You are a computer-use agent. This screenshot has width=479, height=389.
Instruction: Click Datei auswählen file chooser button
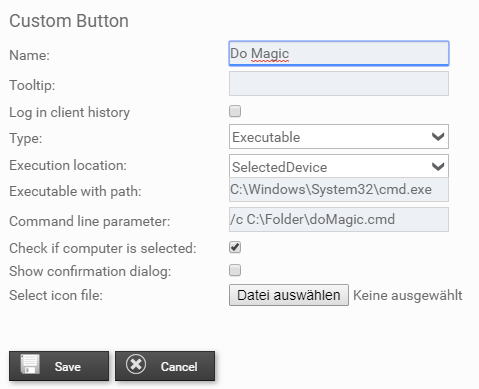coord(289,295)
